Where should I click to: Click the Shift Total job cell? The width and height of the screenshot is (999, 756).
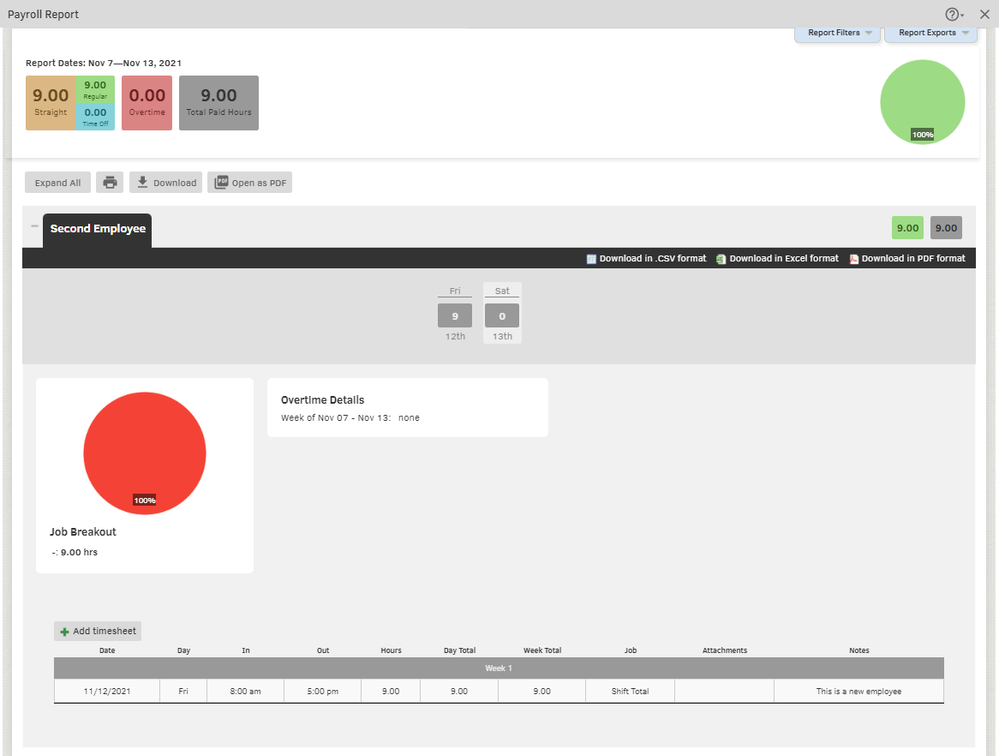(x=630, y=691)
